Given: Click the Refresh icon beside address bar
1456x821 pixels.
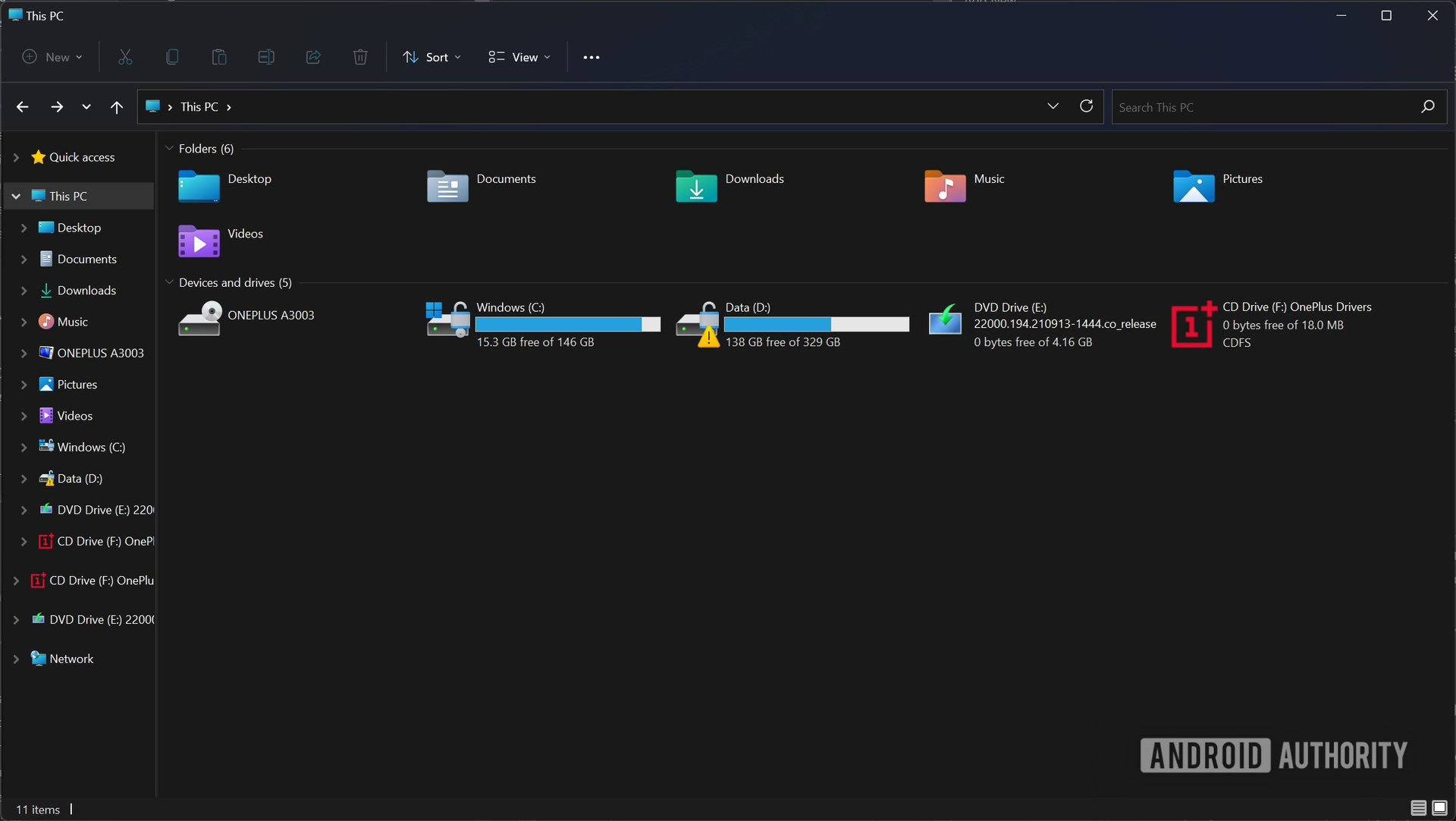Looking at the screenshot, I should (1086, 106).
